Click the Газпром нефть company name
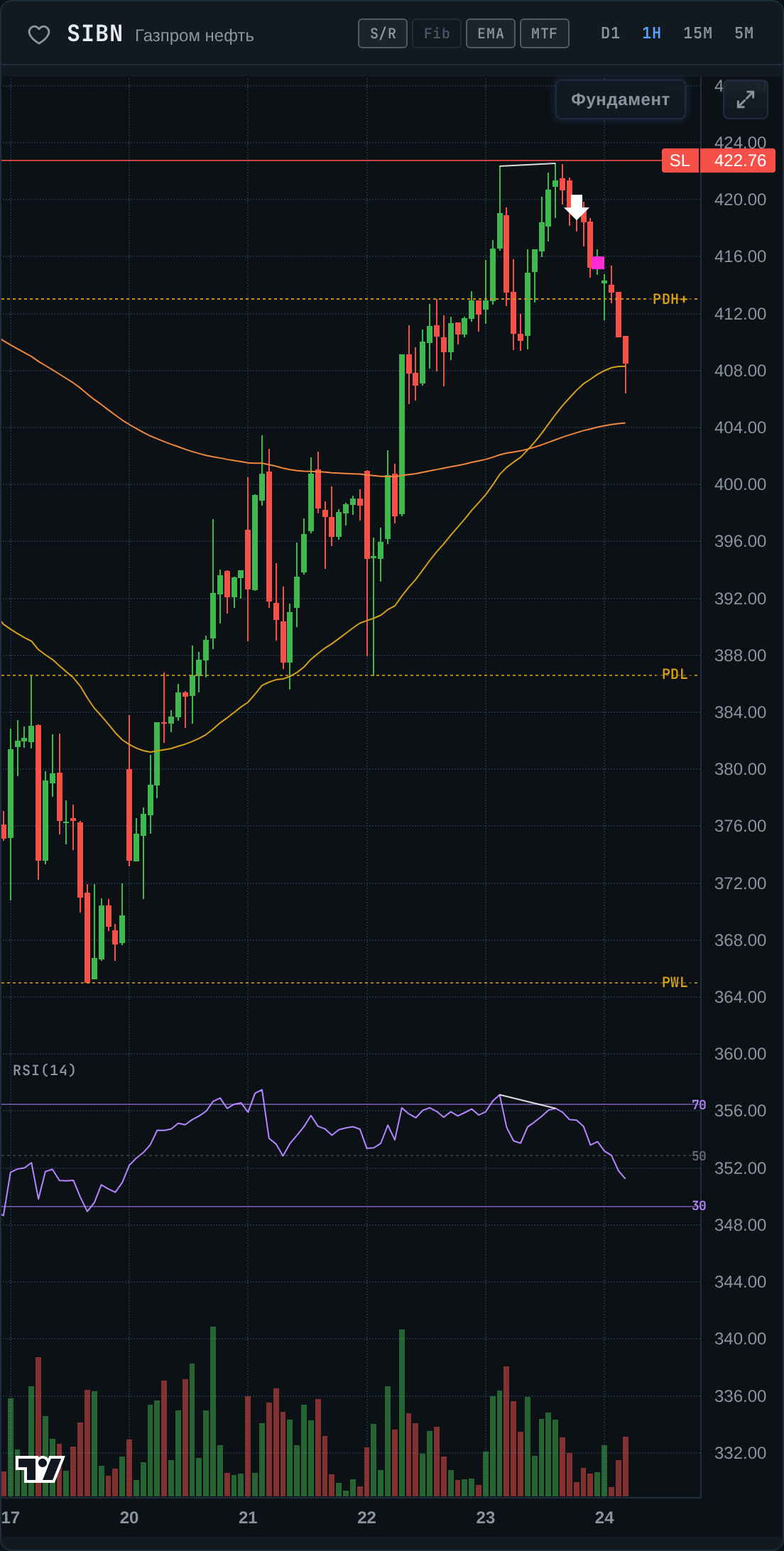The image size is (784, 1551). [195, 36]
